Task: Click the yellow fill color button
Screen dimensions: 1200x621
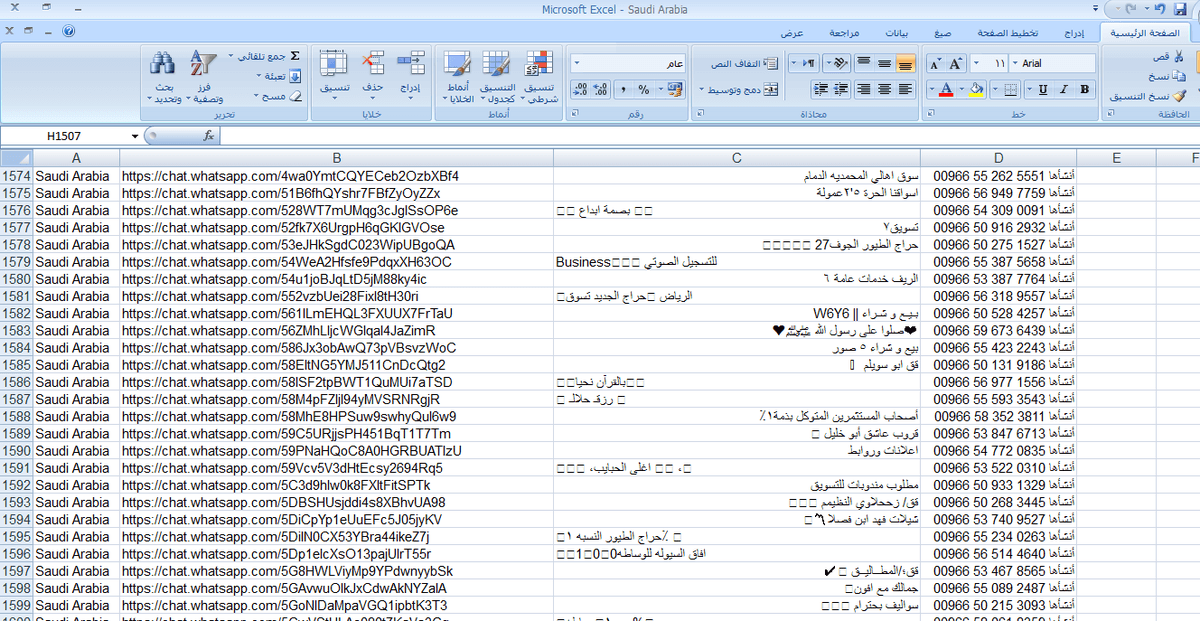Action: (977, 89)
